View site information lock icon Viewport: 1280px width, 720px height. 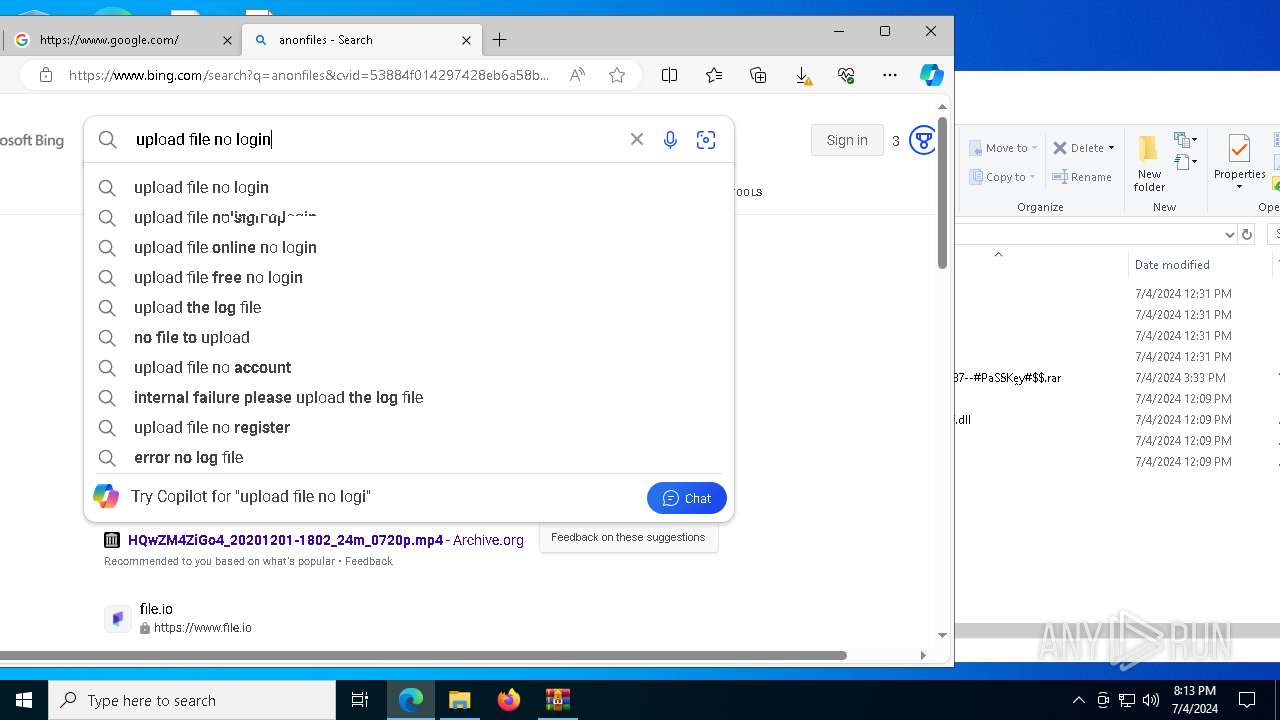(45, 75)
